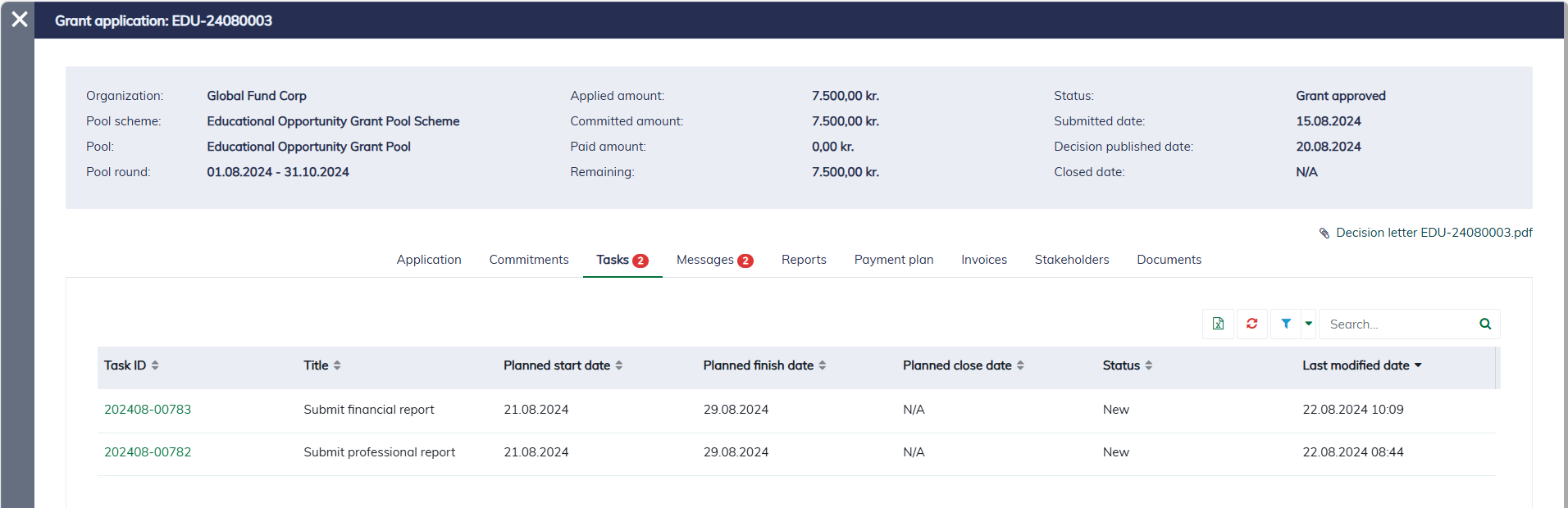Viewport: 1568px width, 508px height.
Task: Click the filter funnel icon
Action: tap(1286, 324)
